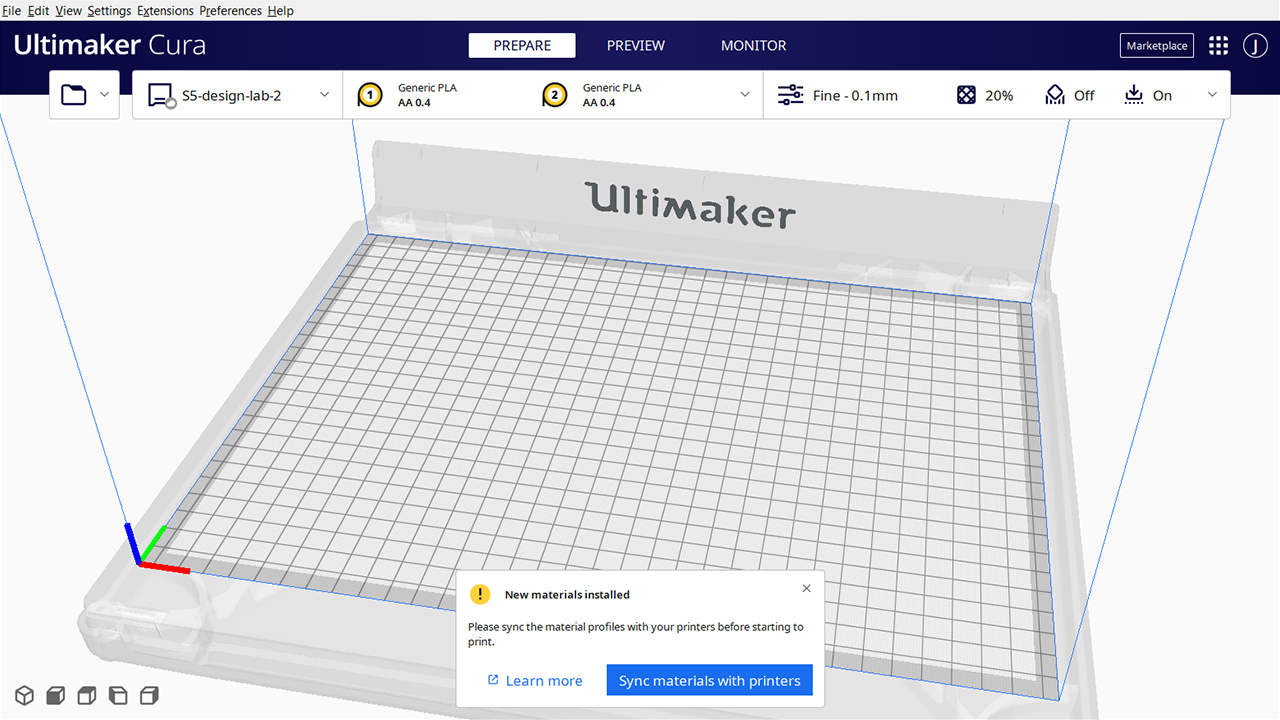Click the external link icon beside Learn more
Image resolution: width=1280 pixels, height=720 pixels.
click(x=493, y=680)
